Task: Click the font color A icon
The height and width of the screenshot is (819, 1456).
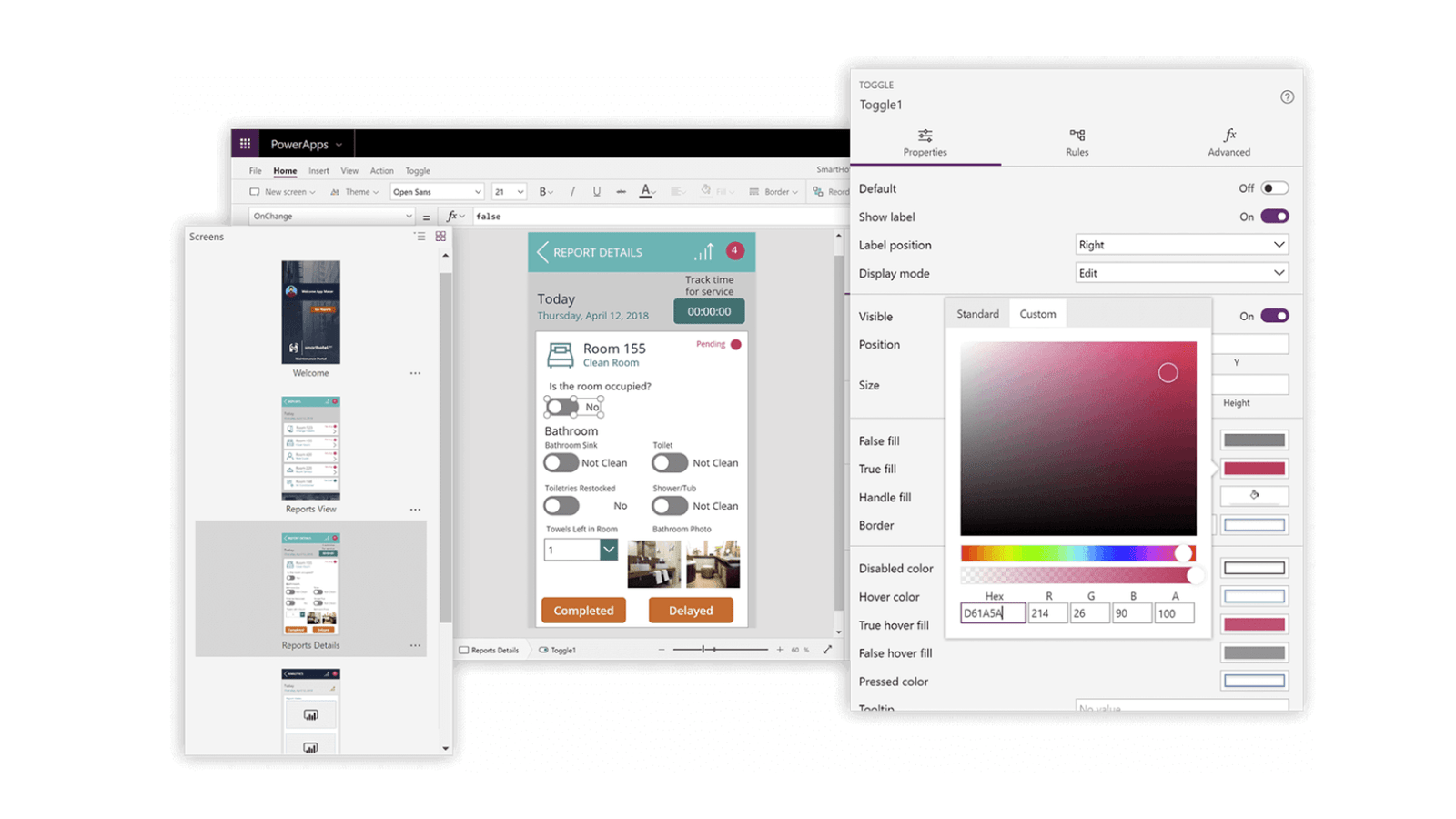Action: (x=645, y=191)
